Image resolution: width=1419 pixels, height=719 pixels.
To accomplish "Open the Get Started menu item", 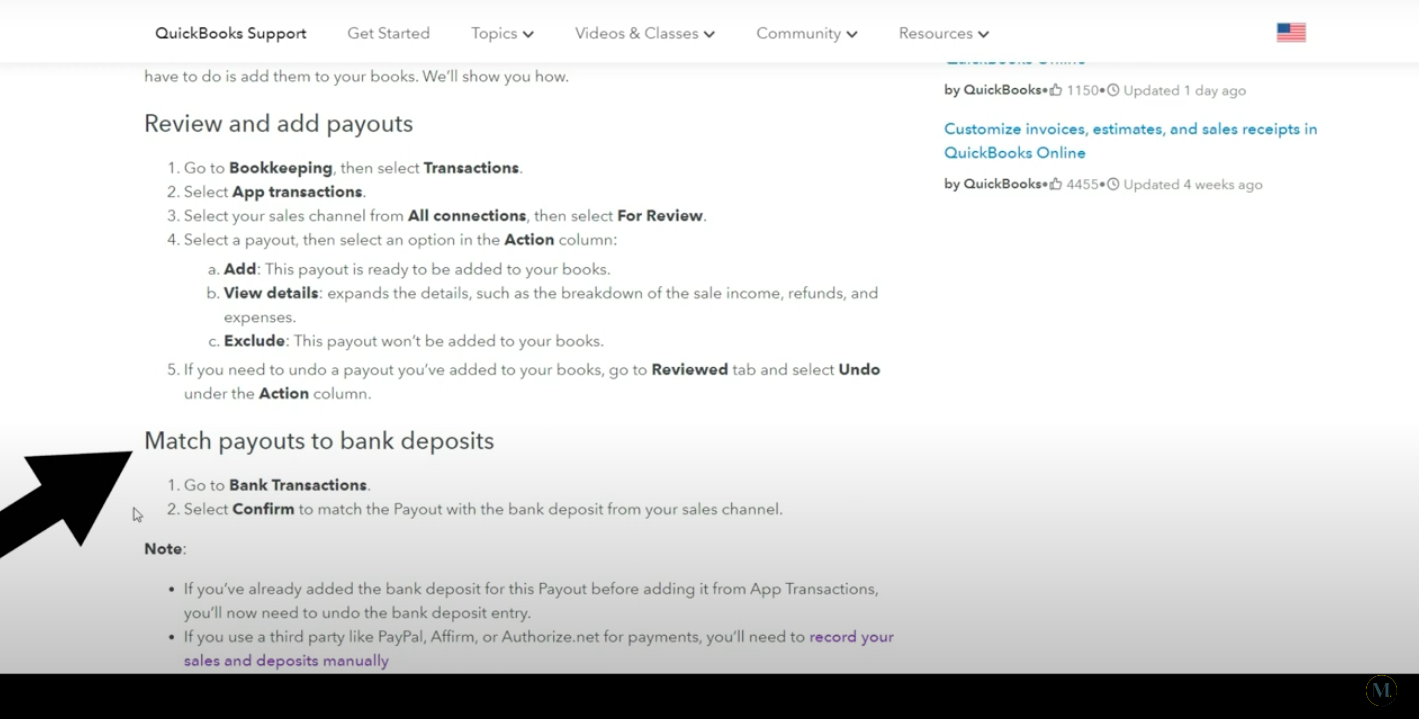I will point(388,33).
